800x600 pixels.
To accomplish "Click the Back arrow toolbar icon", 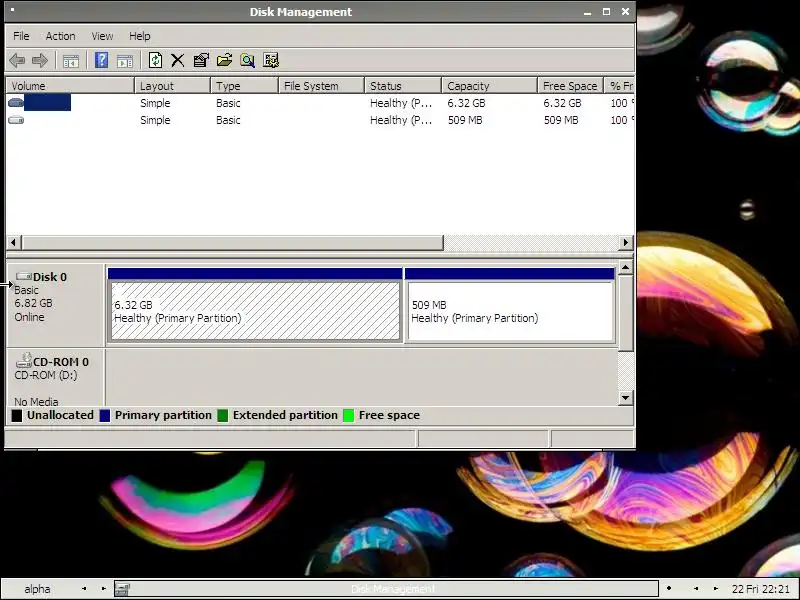I will (17, 61).
